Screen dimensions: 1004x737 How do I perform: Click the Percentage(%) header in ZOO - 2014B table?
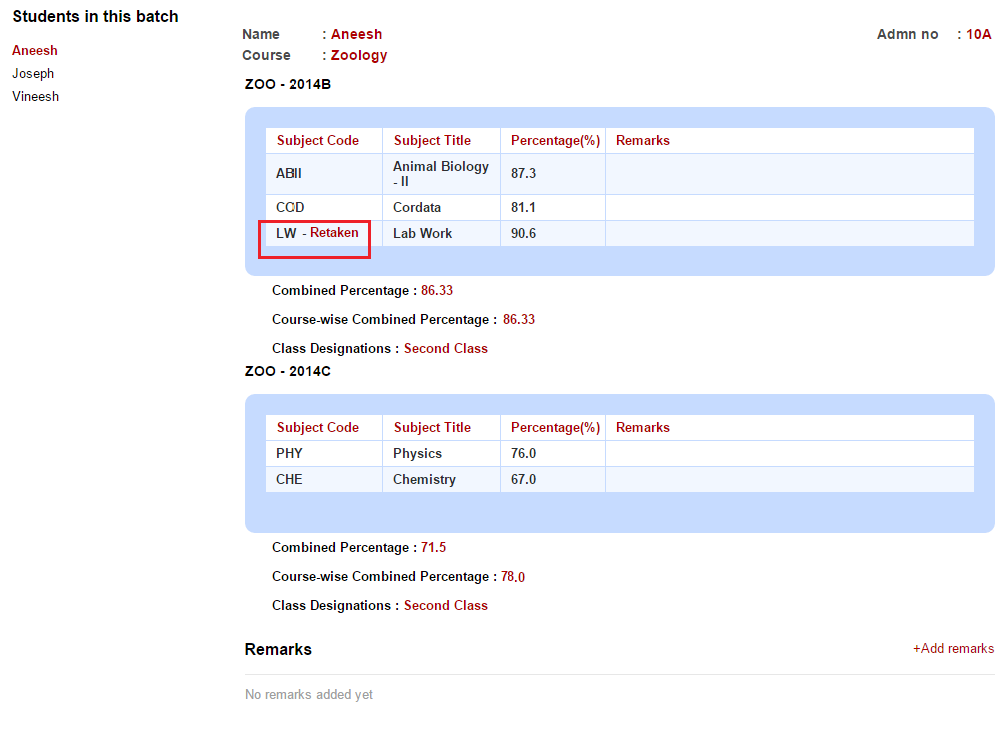click(x=555, y=140)
